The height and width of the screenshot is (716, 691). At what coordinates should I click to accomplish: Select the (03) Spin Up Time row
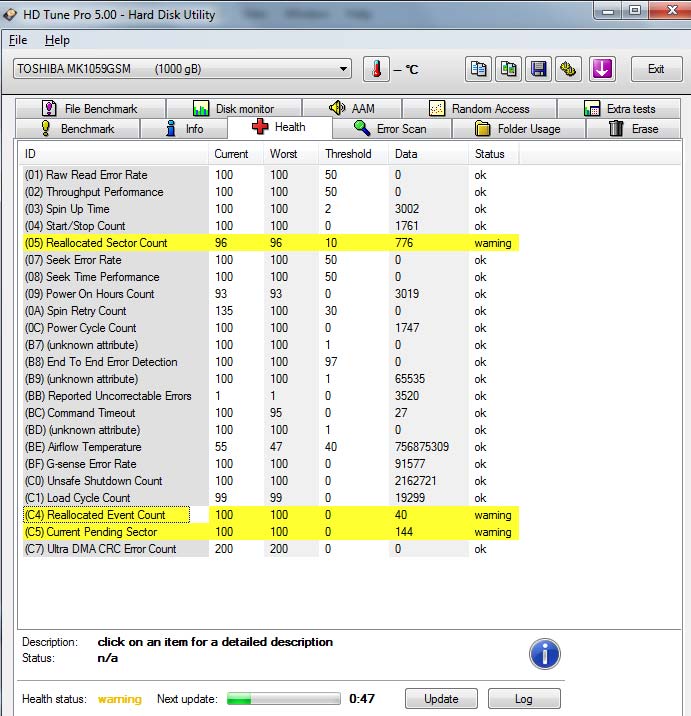coord(271,209)
